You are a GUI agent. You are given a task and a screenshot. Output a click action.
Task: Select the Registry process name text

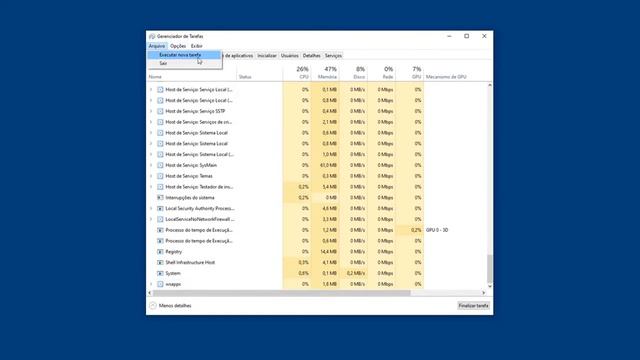(x=174, y=252)
